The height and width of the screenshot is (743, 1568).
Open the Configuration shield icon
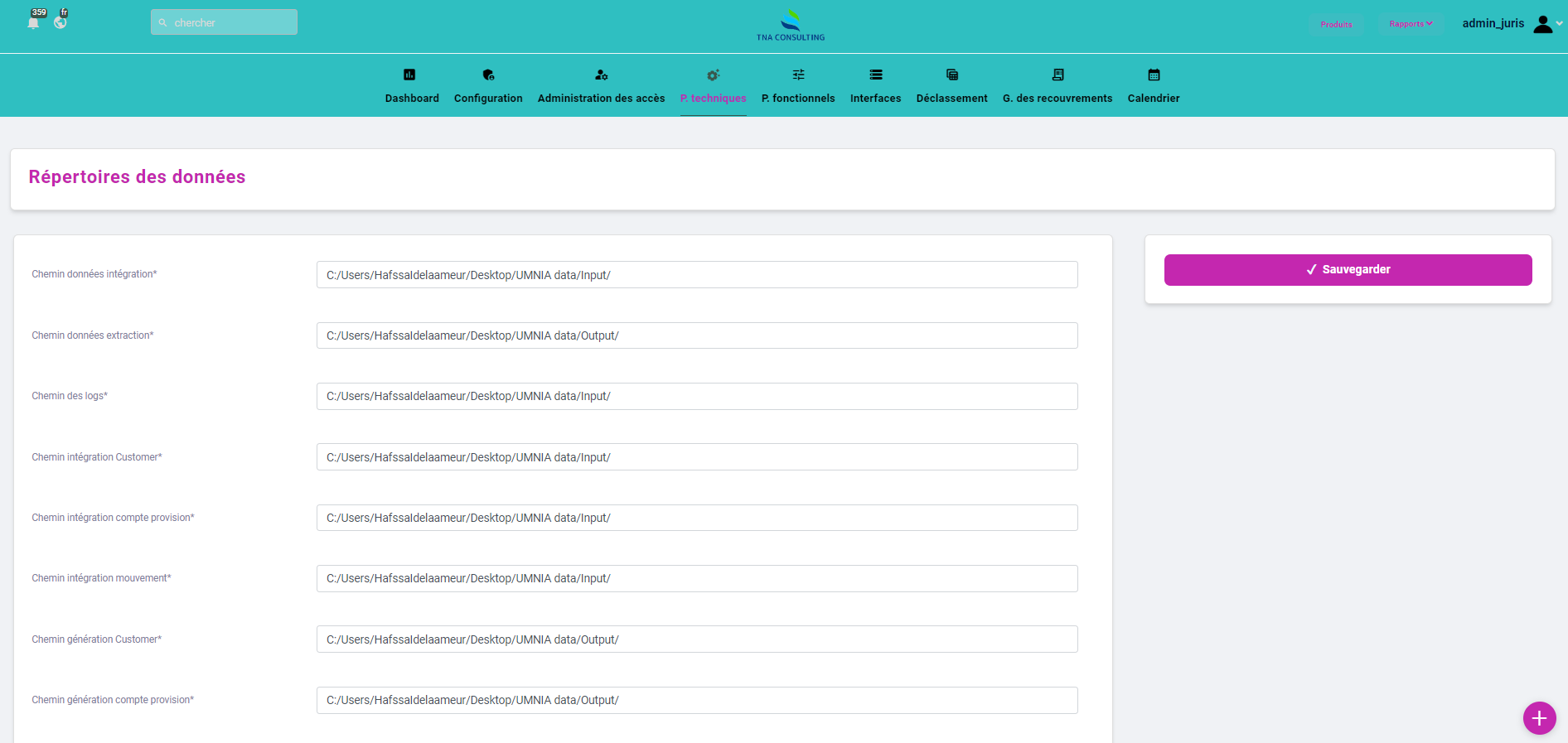(x=488, y=75)
